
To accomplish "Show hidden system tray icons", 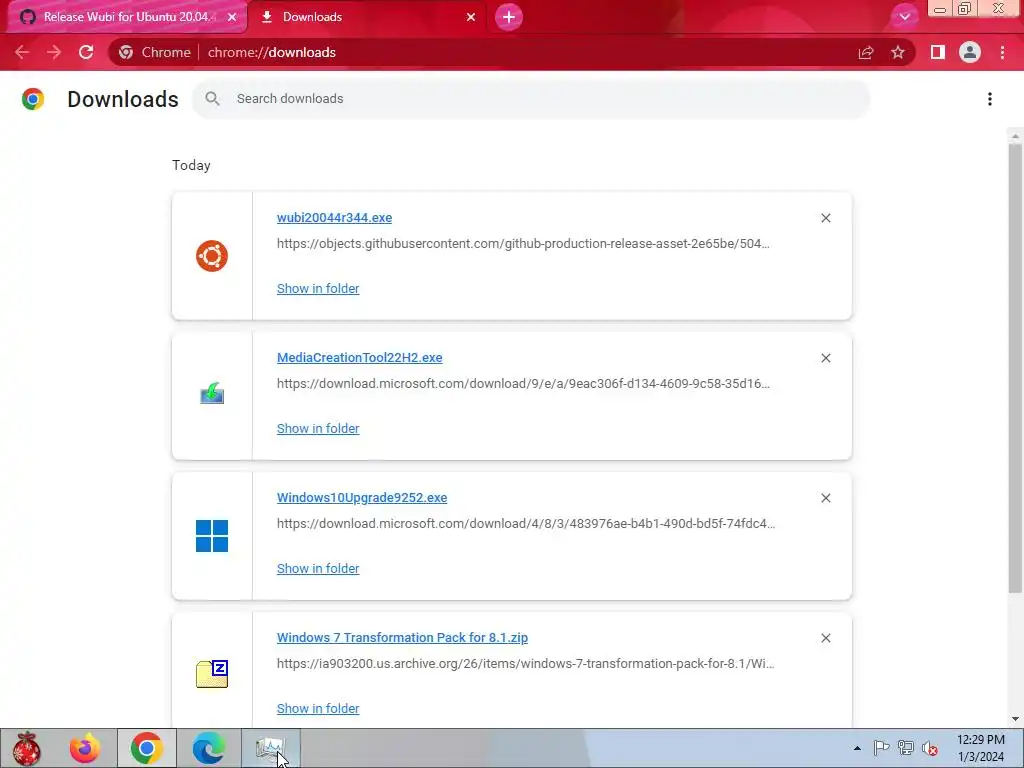I will click(x=857, y=748).
